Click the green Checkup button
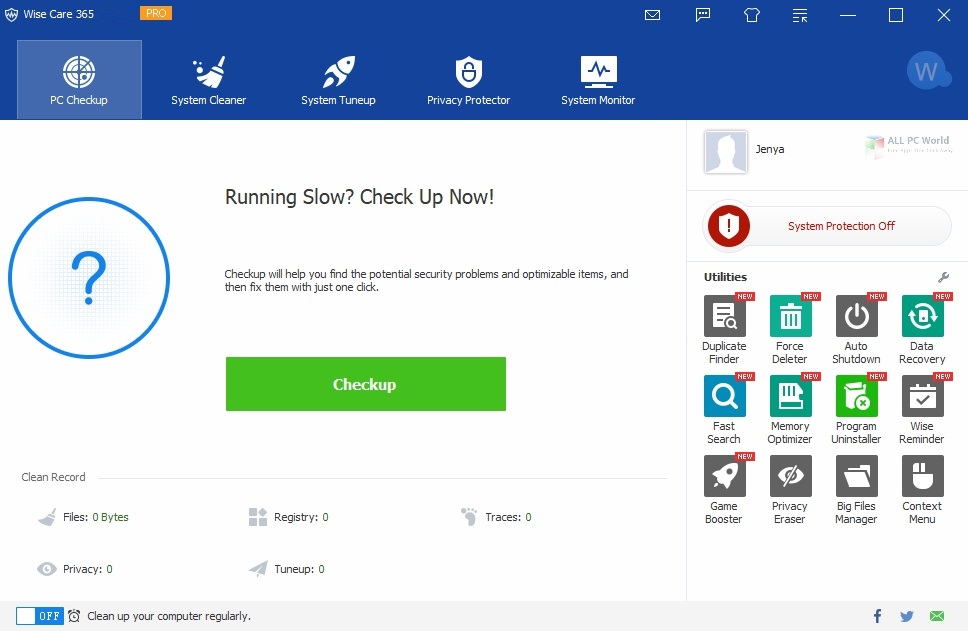Screen dimensions: 968x631 coord(365,384)
